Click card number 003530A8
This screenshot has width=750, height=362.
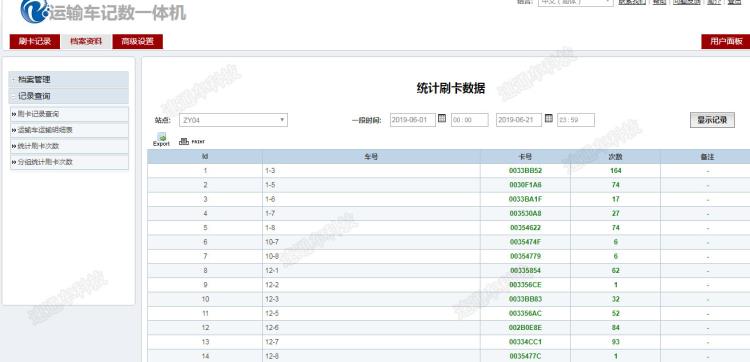pyautogui.click(x=525, y=214)
